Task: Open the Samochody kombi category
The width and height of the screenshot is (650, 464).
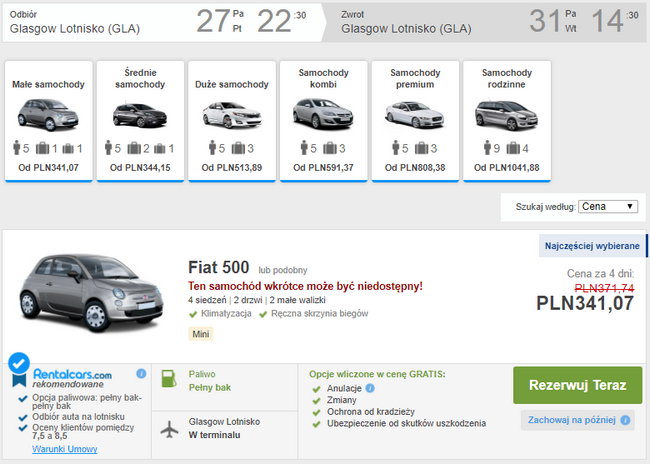Action: tap(323, 121)
